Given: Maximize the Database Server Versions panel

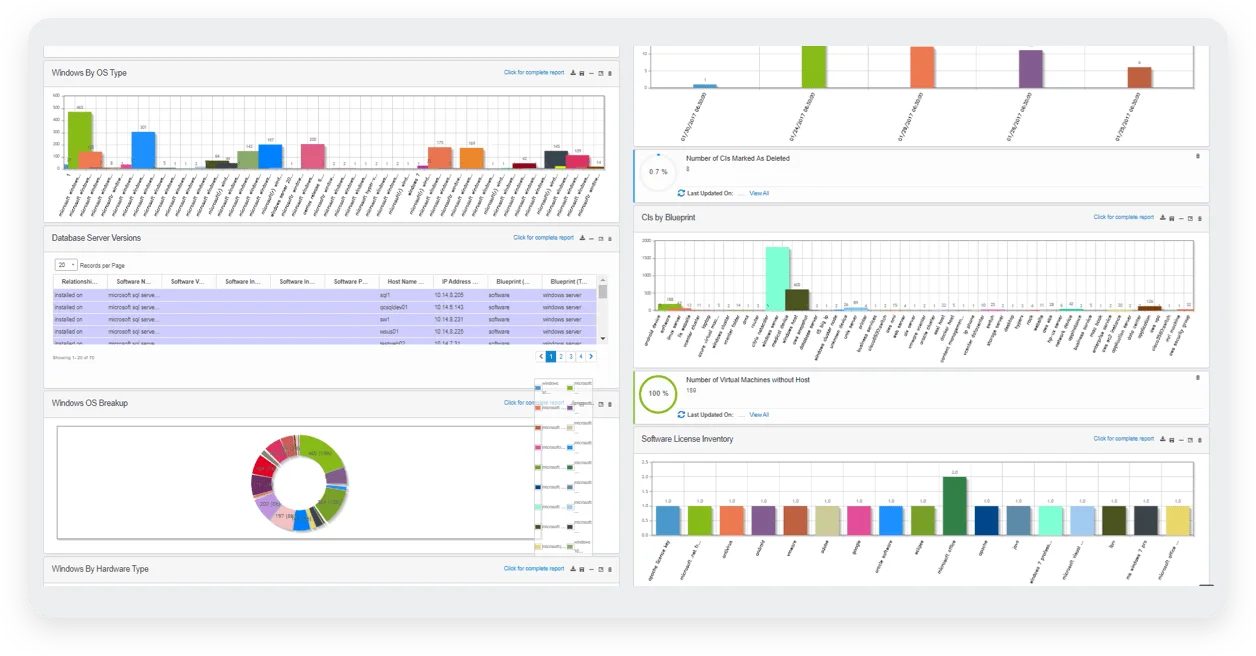Looking at the screenshot, I should [x=600, y=238].
